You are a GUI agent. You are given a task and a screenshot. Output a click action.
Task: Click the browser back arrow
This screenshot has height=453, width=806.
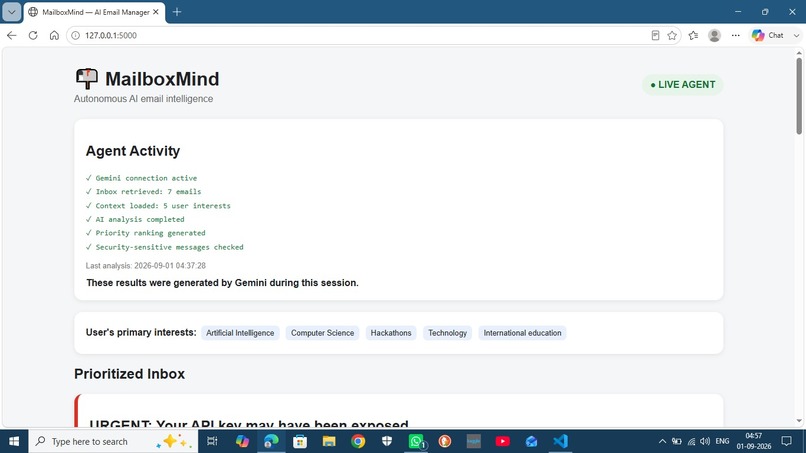pyautogui.click(x=11, y=35)
